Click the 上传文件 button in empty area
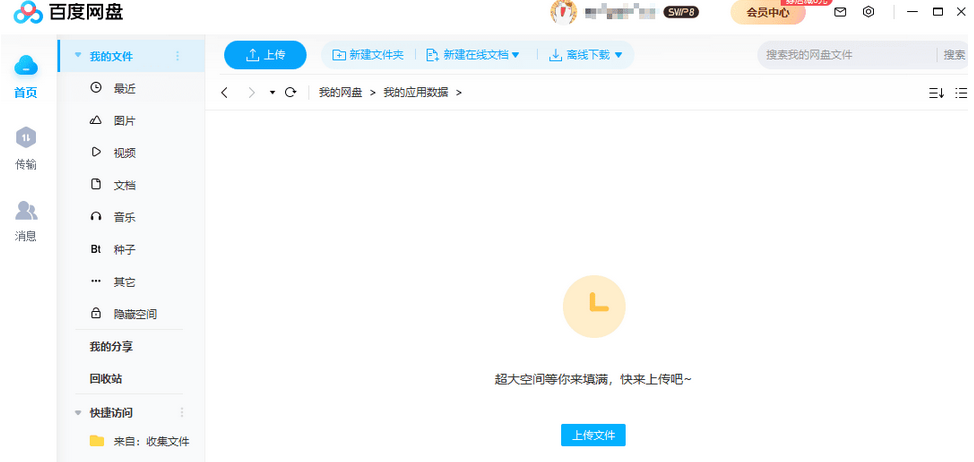The image size is (974, 462). 593,435
